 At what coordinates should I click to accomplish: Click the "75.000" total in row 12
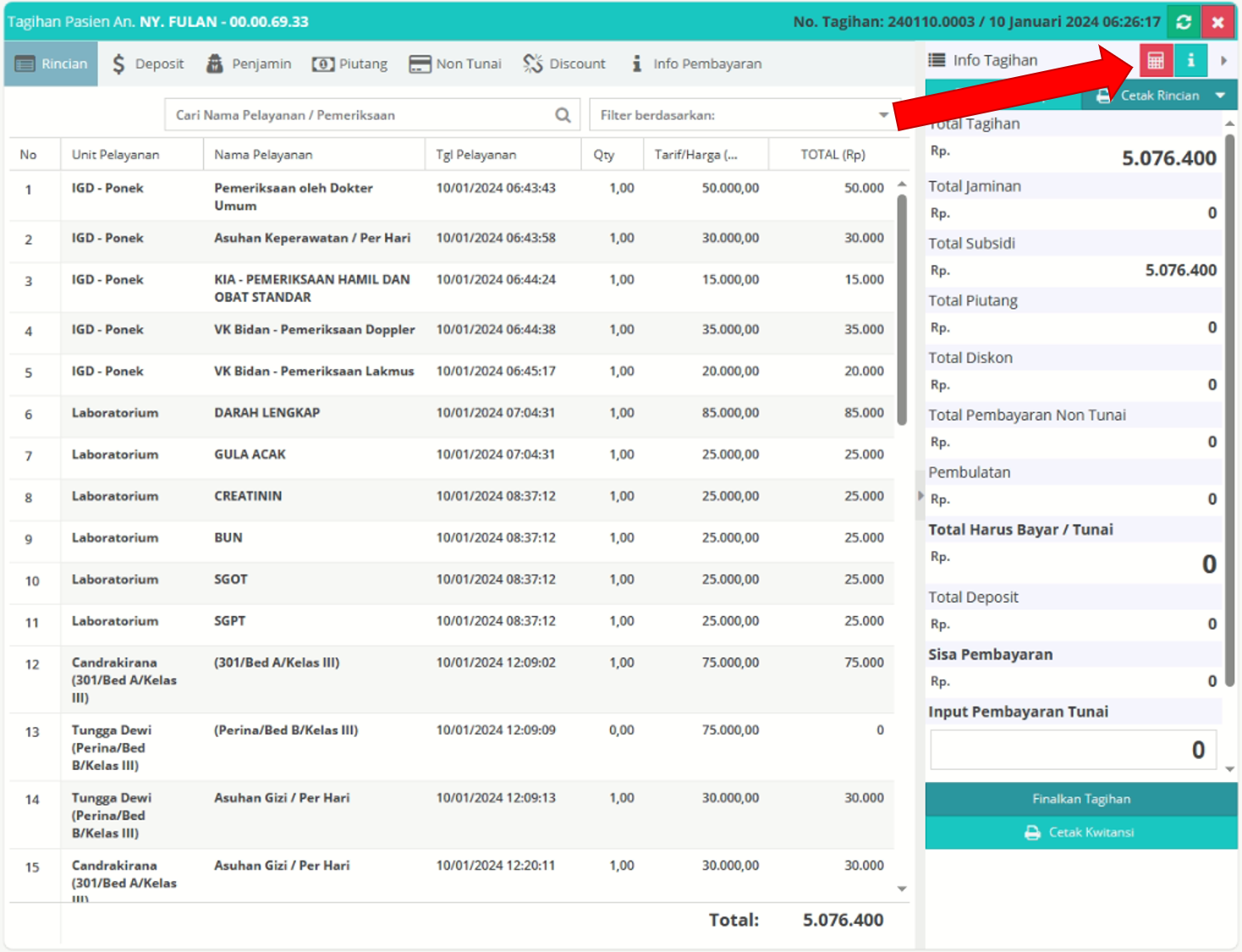tap(864, 663)
